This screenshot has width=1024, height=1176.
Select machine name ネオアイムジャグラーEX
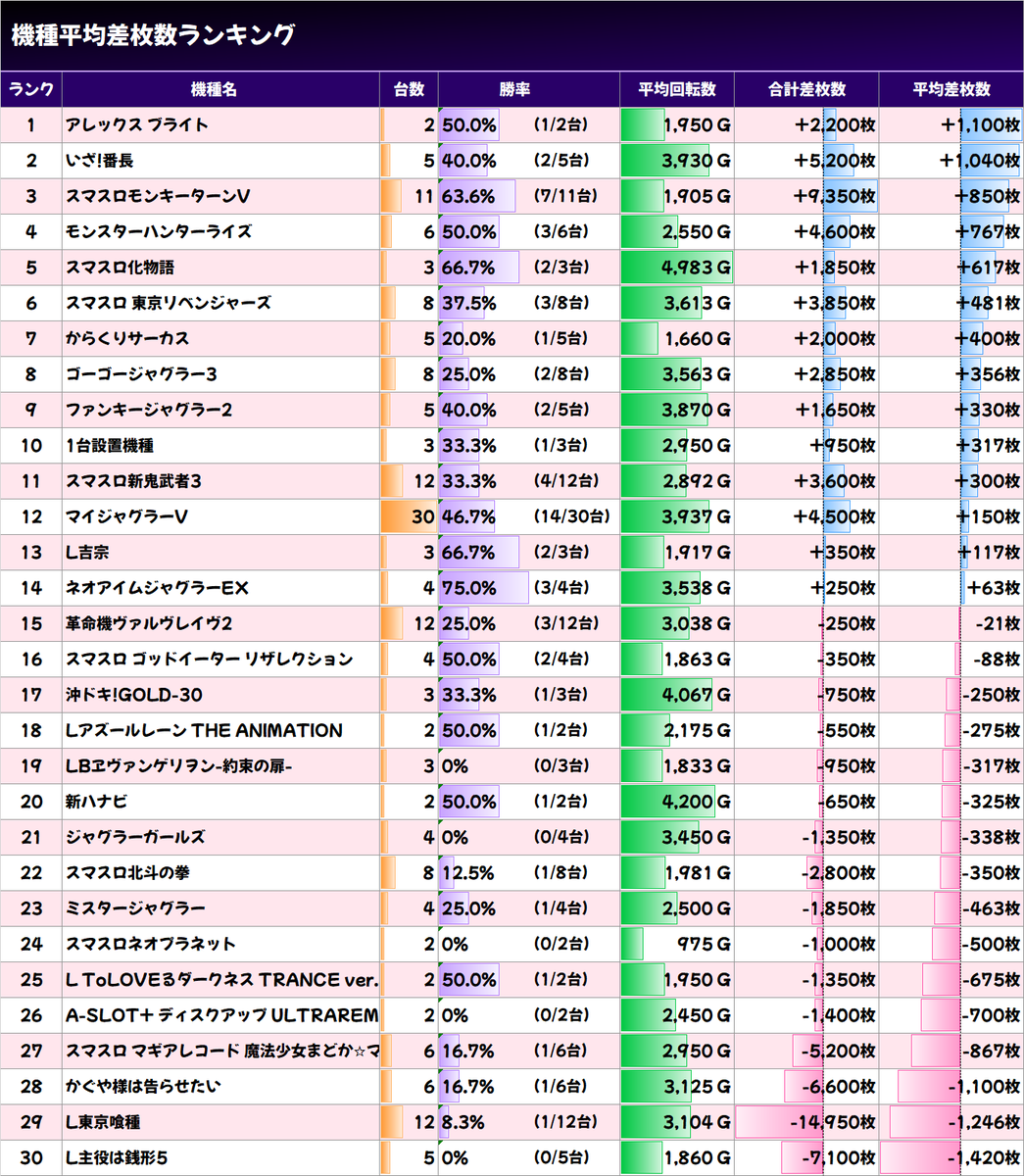(158, 588)
